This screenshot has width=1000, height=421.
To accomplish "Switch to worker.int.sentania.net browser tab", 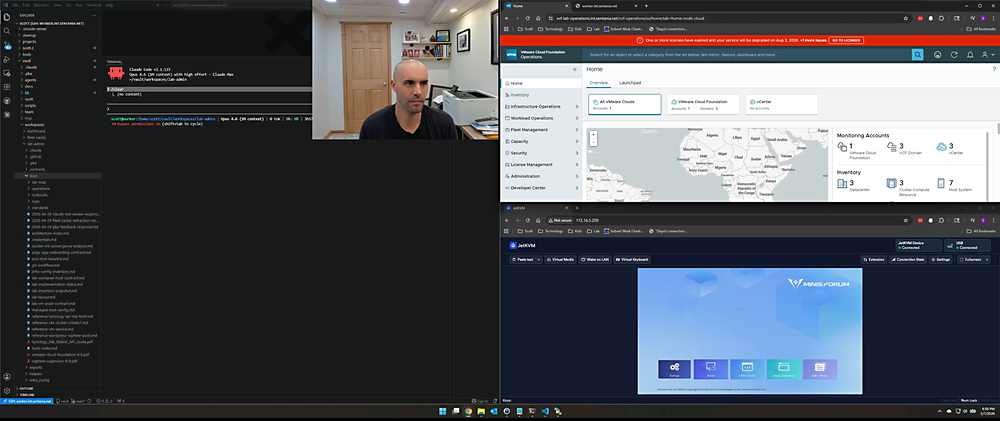I will [603, 5].
